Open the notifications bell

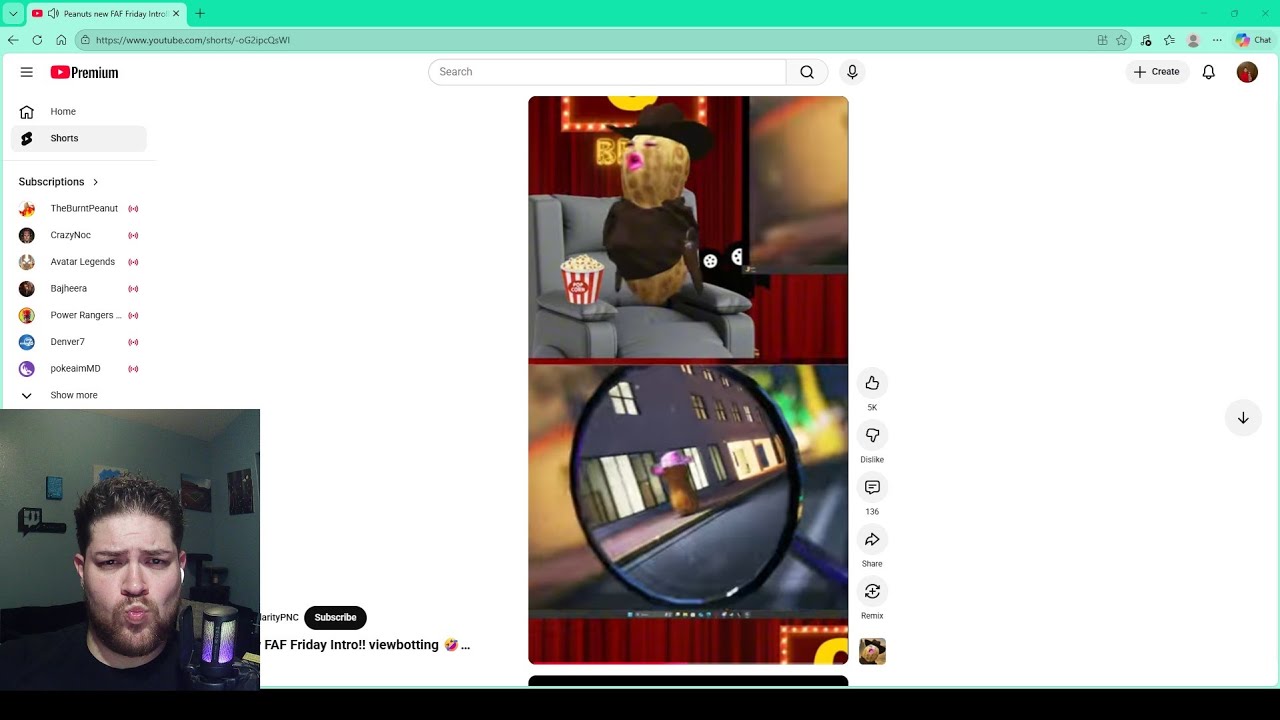(x=1208, y=72)
